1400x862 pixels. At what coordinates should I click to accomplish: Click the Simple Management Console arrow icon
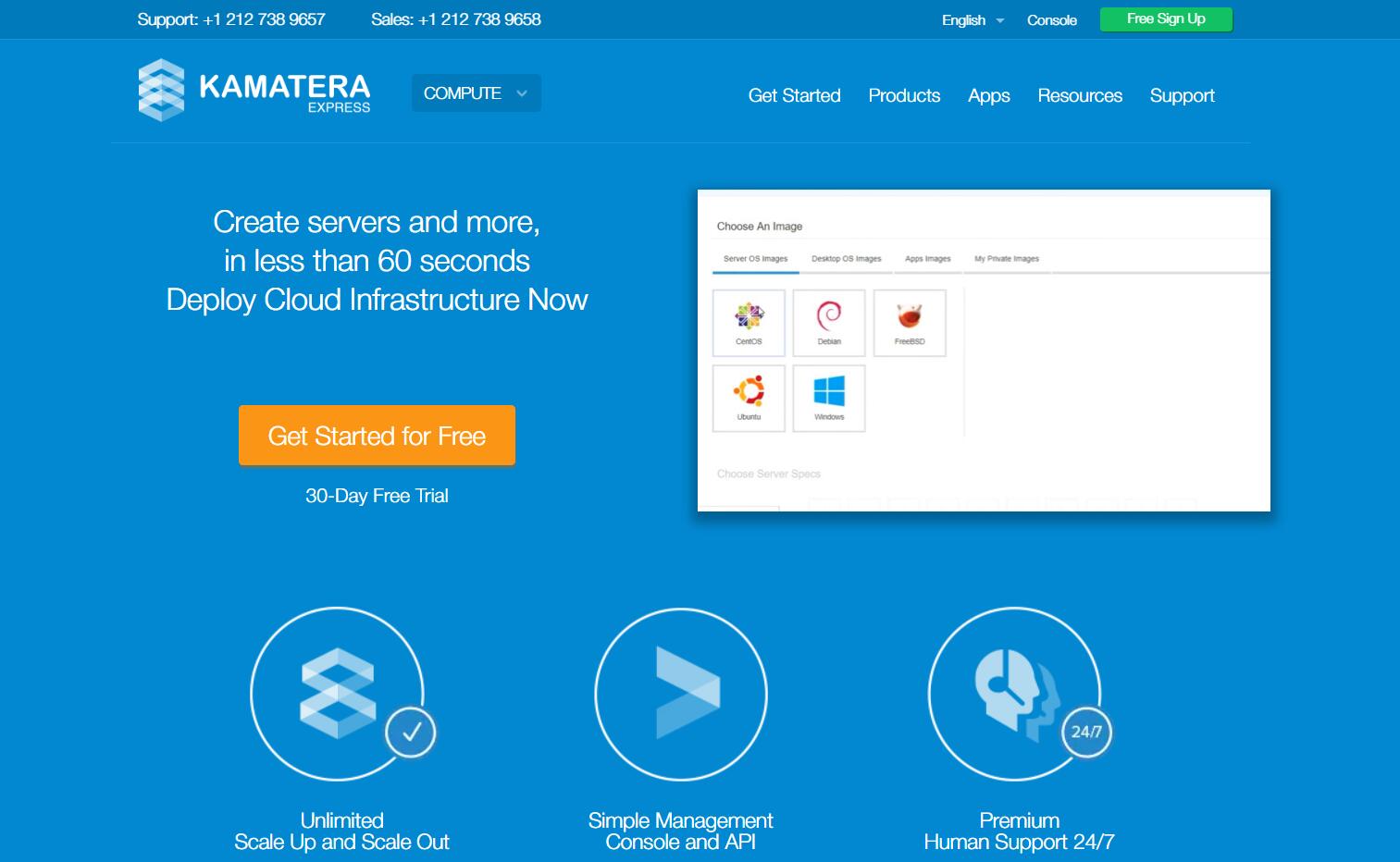point(681,694)
